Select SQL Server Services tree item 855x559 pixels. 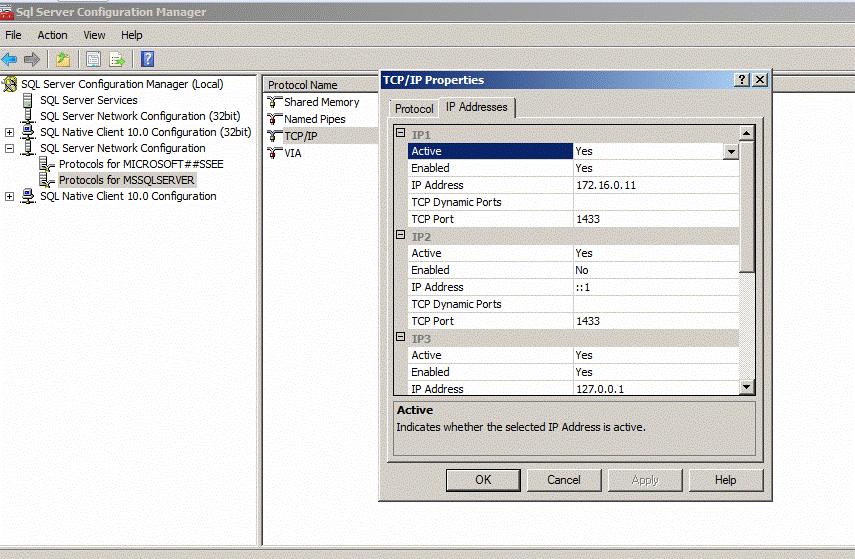pos(89,100)
